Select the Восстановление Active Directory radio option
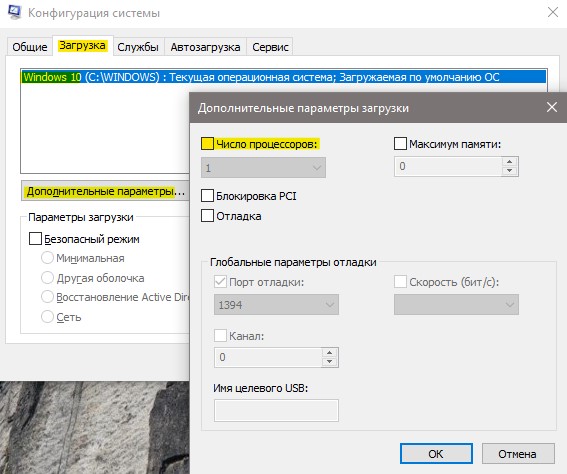 pyautogui.click(x=47, y=297)
